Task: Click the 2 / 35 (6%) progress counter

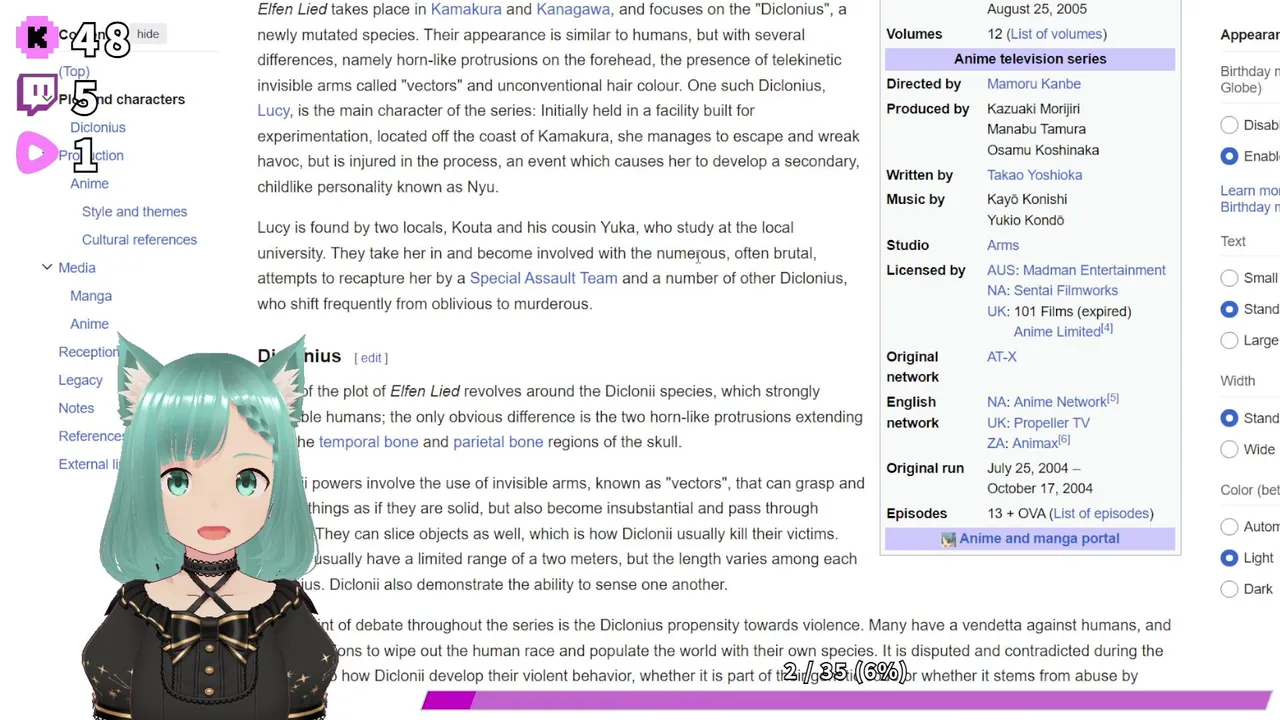Action: coord(846,672)
